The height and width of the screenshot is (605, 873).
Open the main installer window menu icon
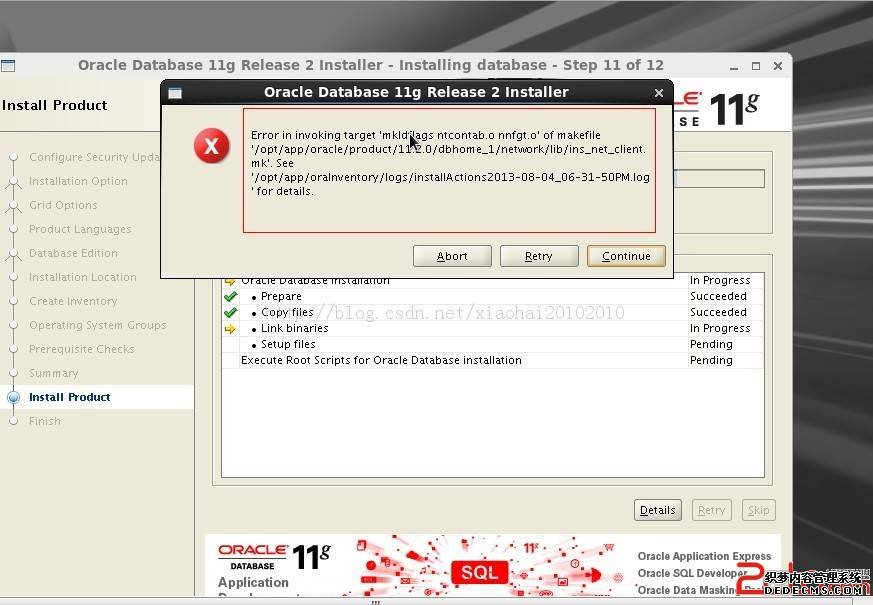pyautogui.click(x=8, y=66)
